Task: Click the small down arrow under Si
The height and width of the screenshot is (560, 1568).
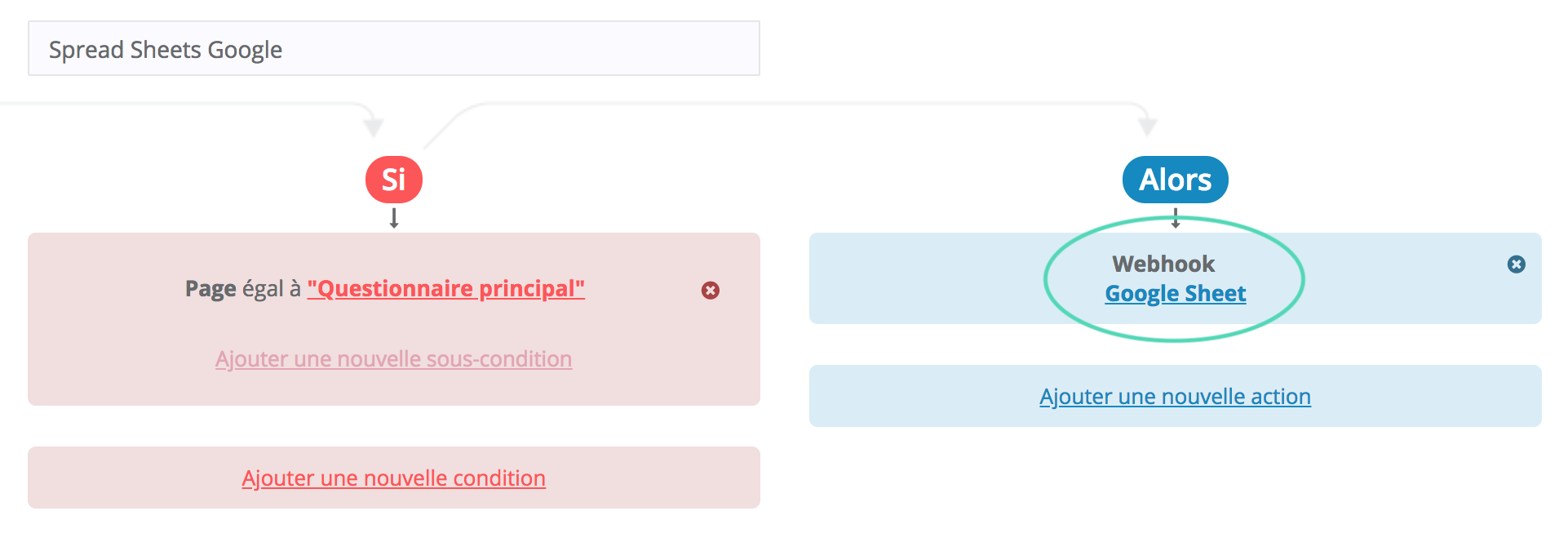Action: pyautogui.click(x=394, y=218)
